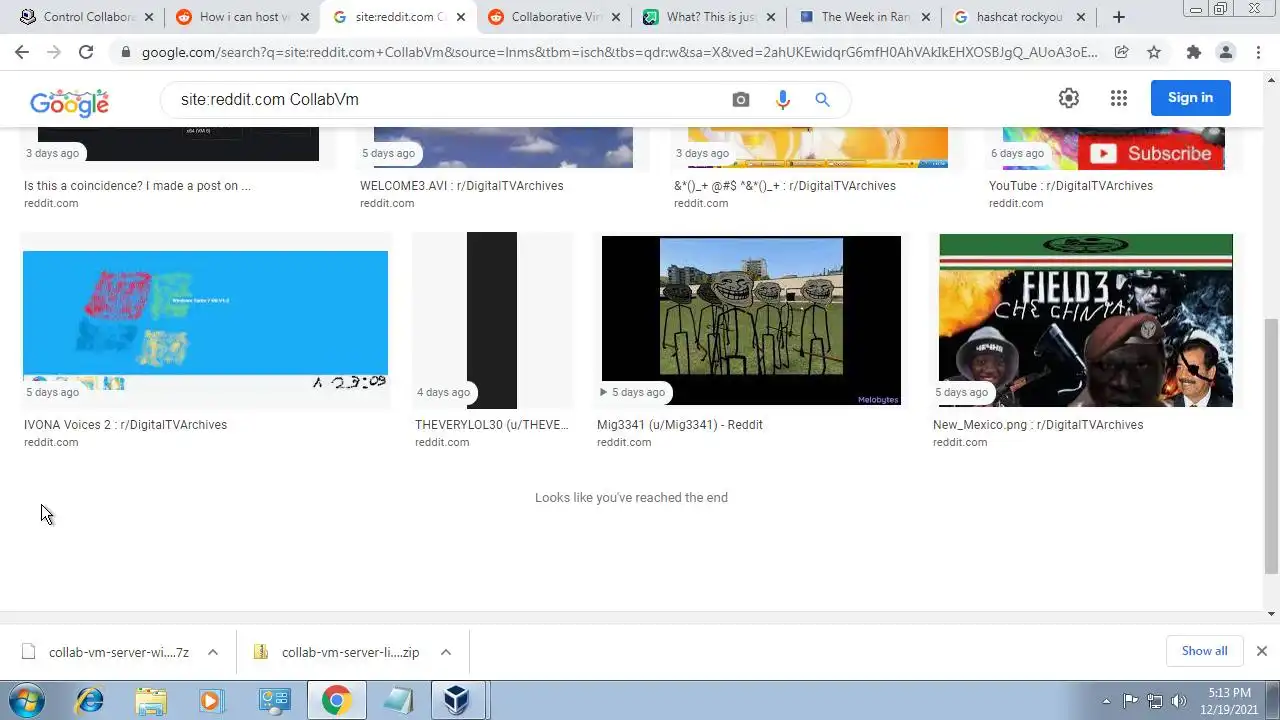
Task: Open the Action Center flag icon
Action: [x=1130, y=701]
